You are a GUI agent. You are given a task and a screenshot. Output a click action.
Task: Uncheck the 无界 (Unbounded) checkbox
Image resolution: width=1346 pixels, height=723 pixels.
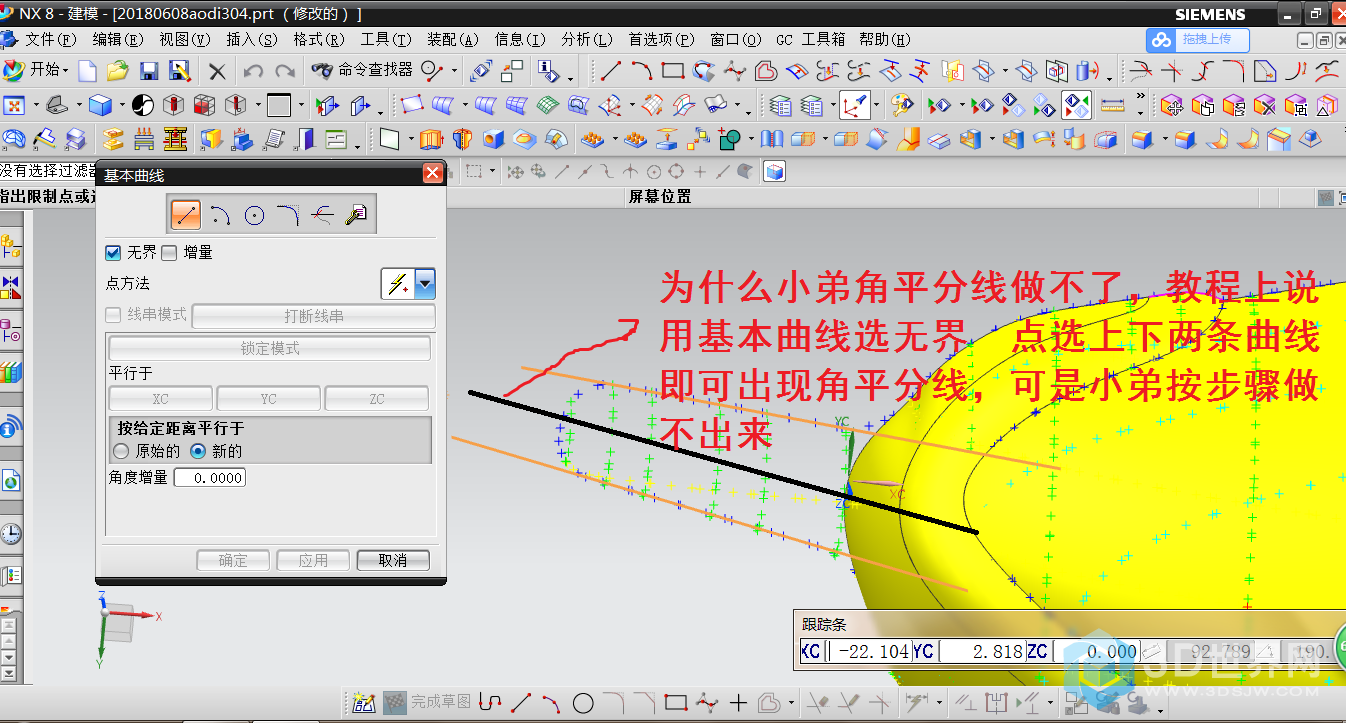point(113,253)
